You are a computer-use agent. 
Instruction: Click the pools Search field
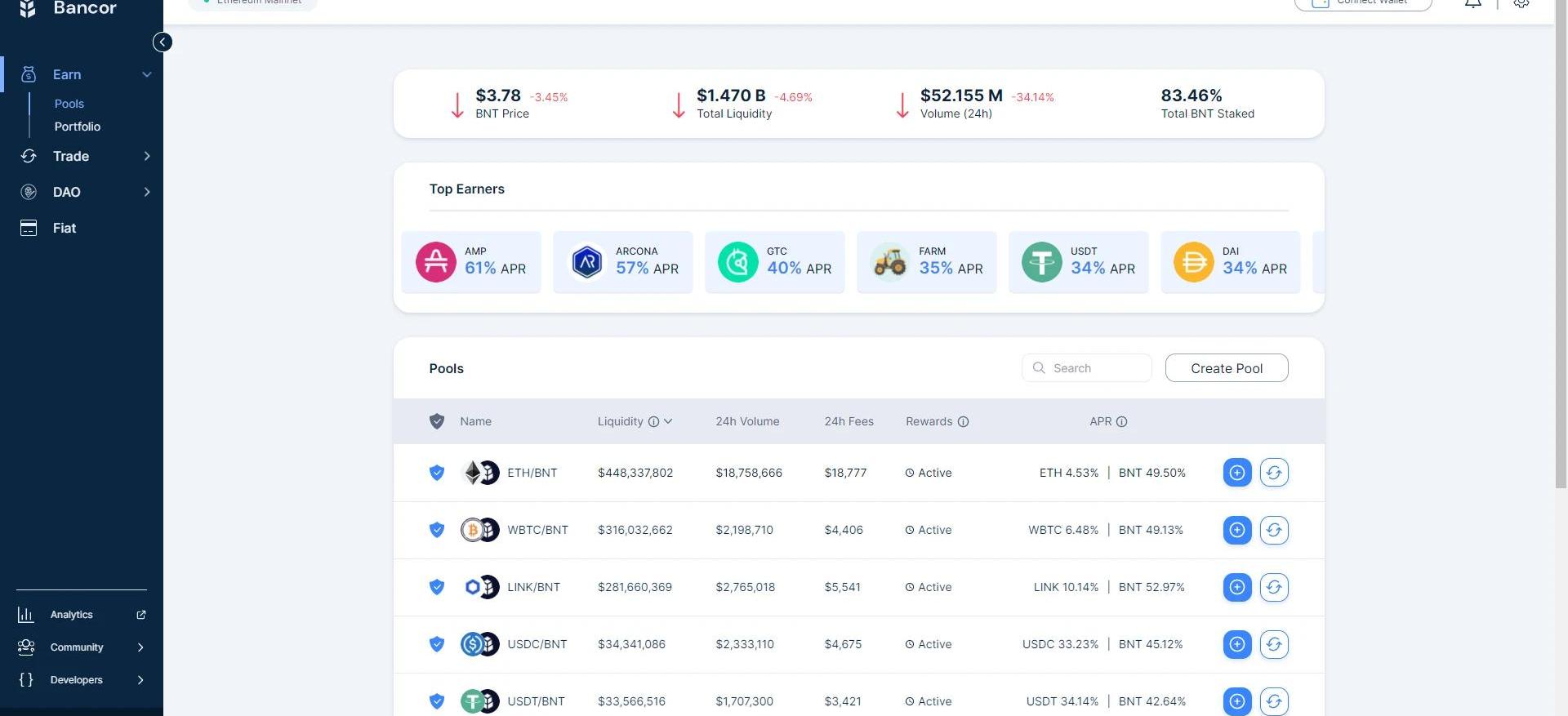pos(1087,368)
